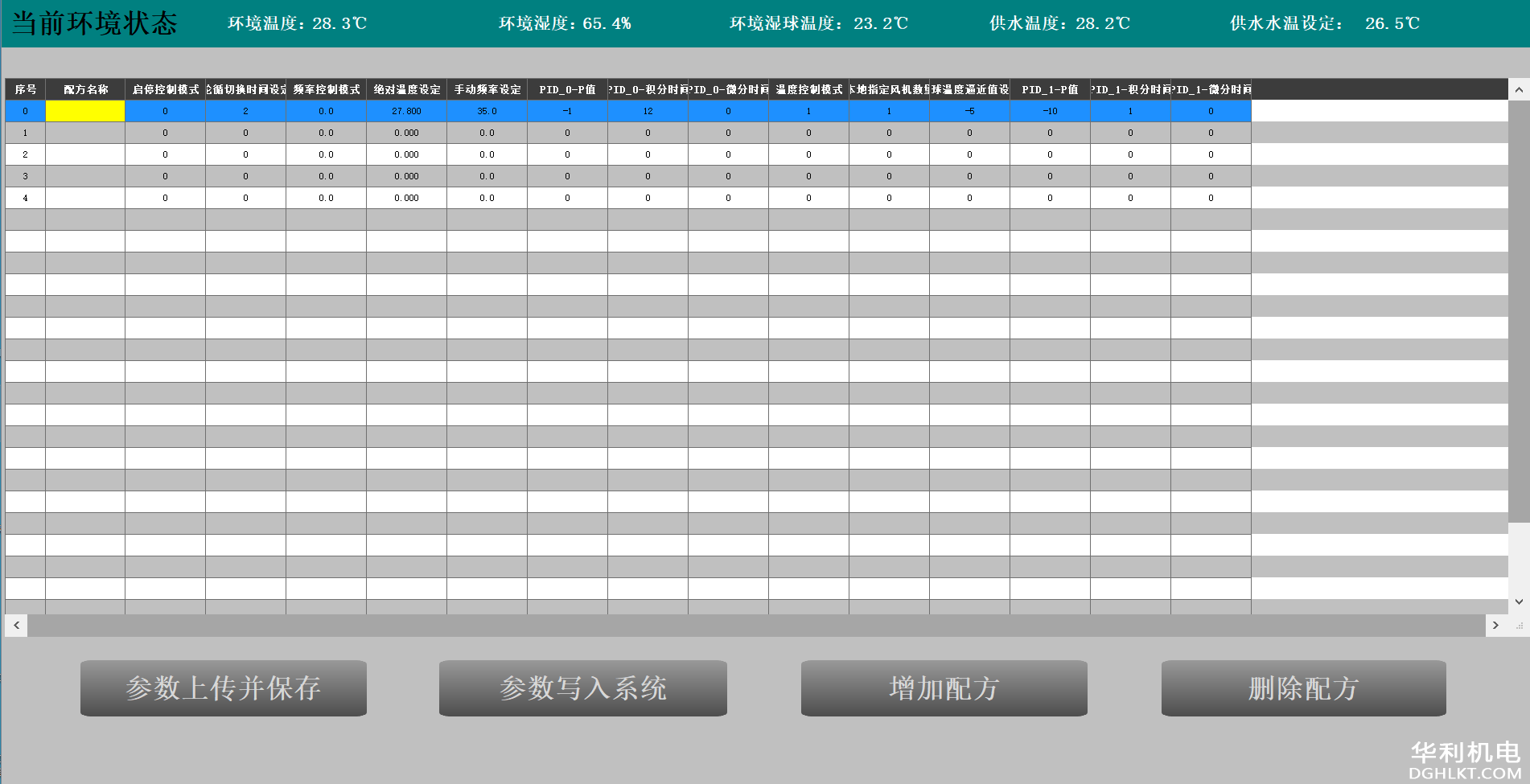Image resolution: width=1530 pixels, height=784 pixels.
Task: Select row 3 via its 序号 cell
Action: click(x=26, y=176)
